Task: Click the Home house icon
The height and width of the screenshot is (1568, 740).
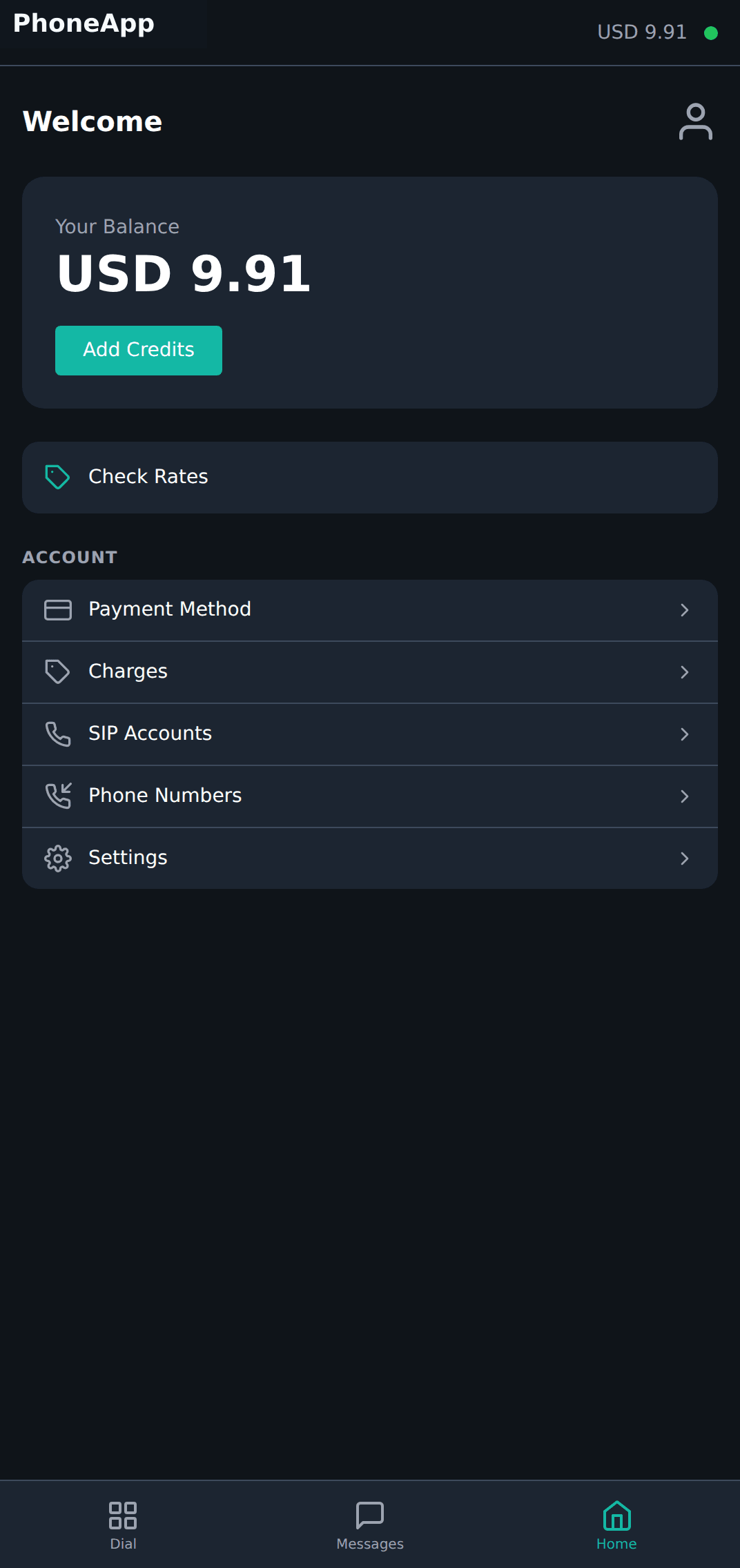Action: (x=616, y=1515)
